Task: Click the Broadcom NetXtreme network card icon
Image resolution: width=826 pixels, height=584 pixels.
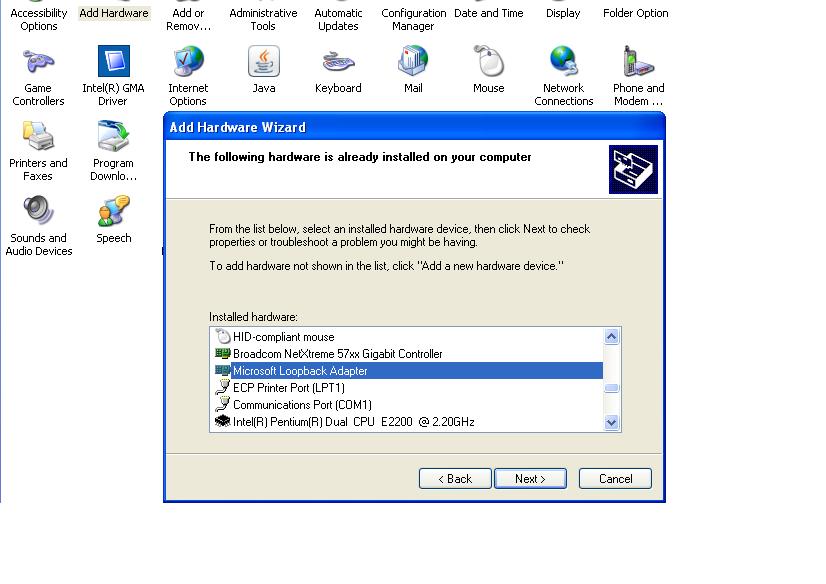Action: click(x=223, y=353)
